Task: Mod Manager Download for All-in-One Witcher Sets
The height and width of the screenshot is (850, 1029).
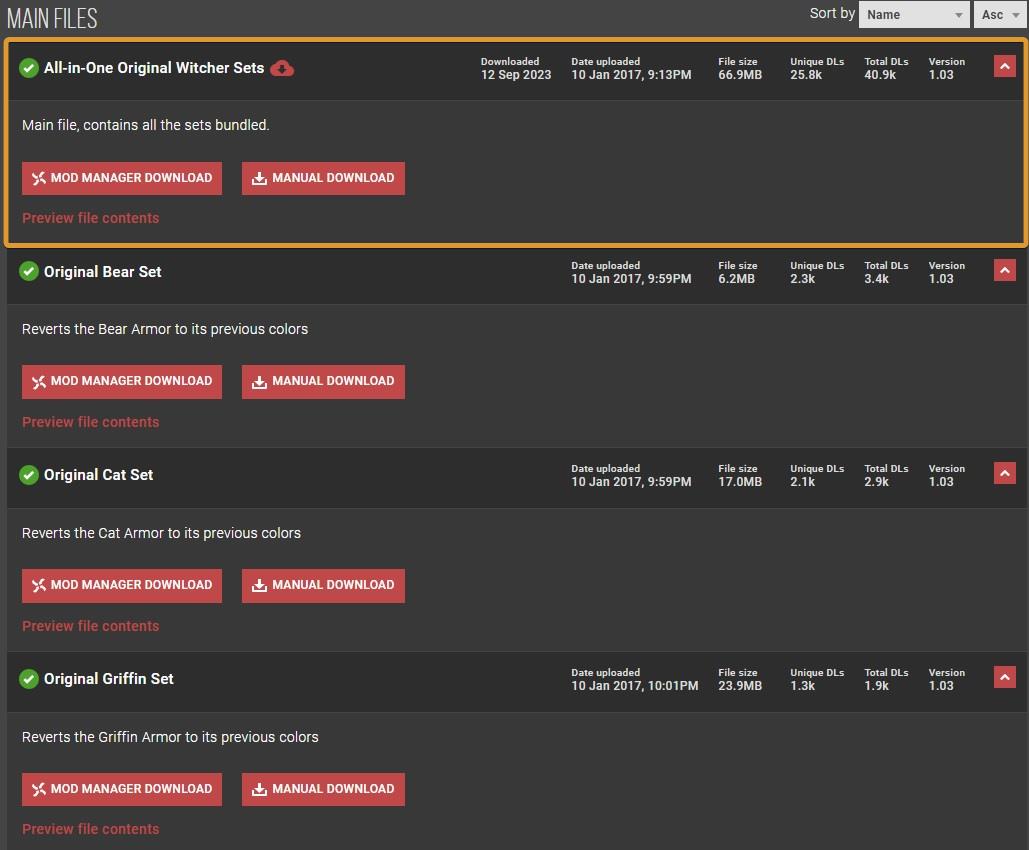Action: 122,178
